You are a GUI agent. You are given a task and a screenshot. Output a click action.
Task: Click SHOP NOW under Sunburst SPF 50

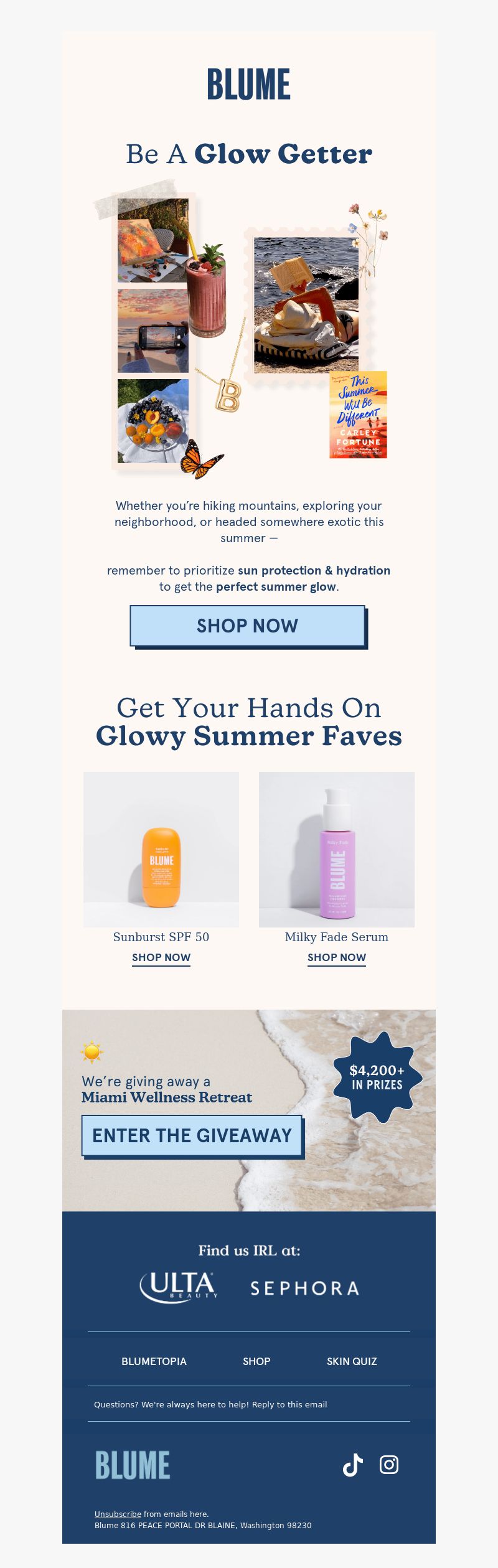(x=161, y=958)
